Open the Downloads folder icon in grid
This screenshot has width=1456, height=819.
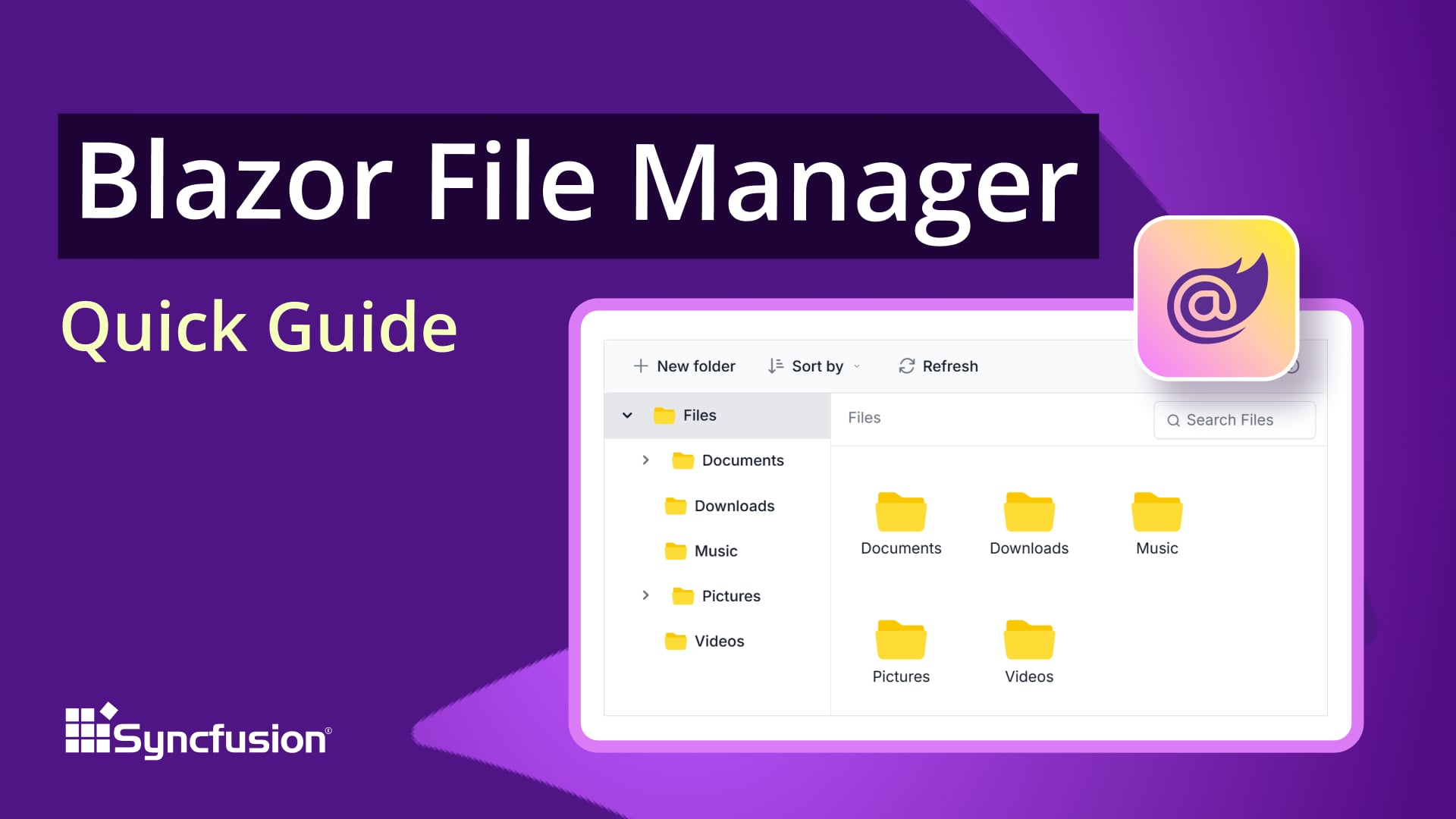(x=1029, y=513)
